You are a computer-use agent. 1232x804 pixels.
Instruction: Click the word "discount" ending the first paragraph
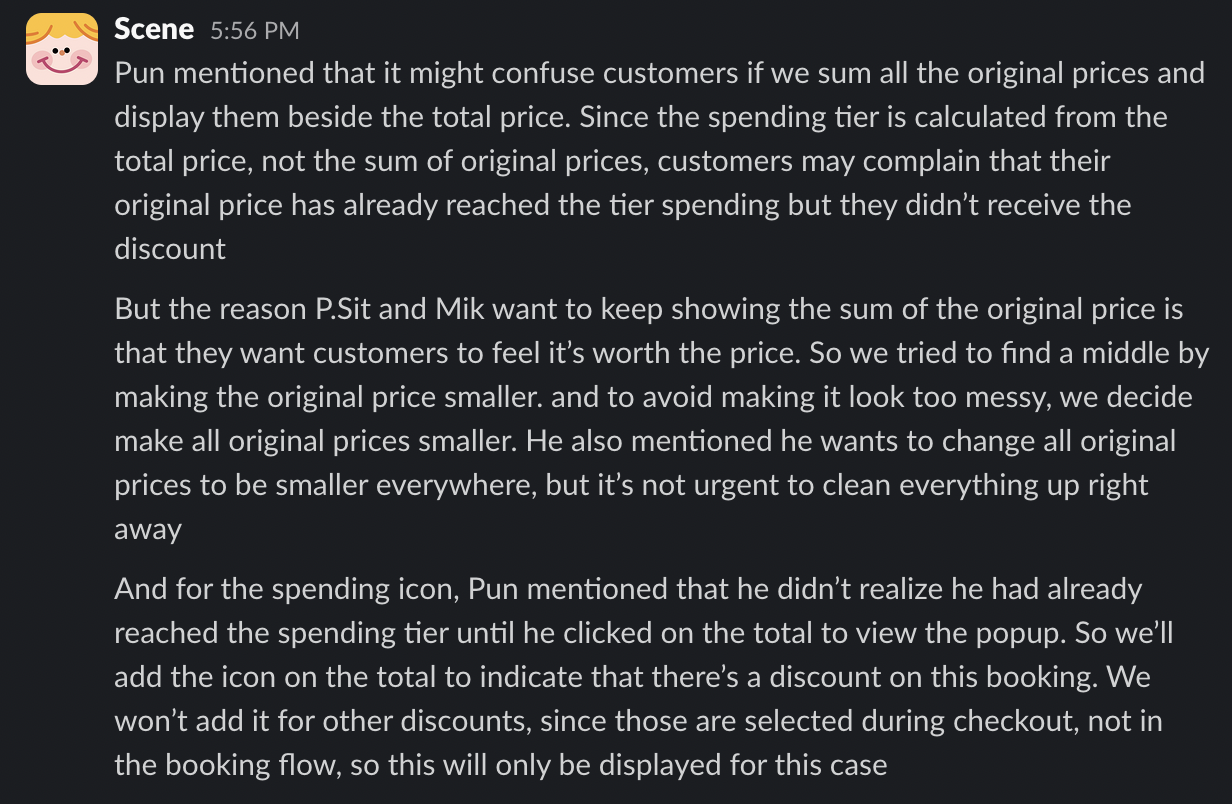click(x=170, y=249)
